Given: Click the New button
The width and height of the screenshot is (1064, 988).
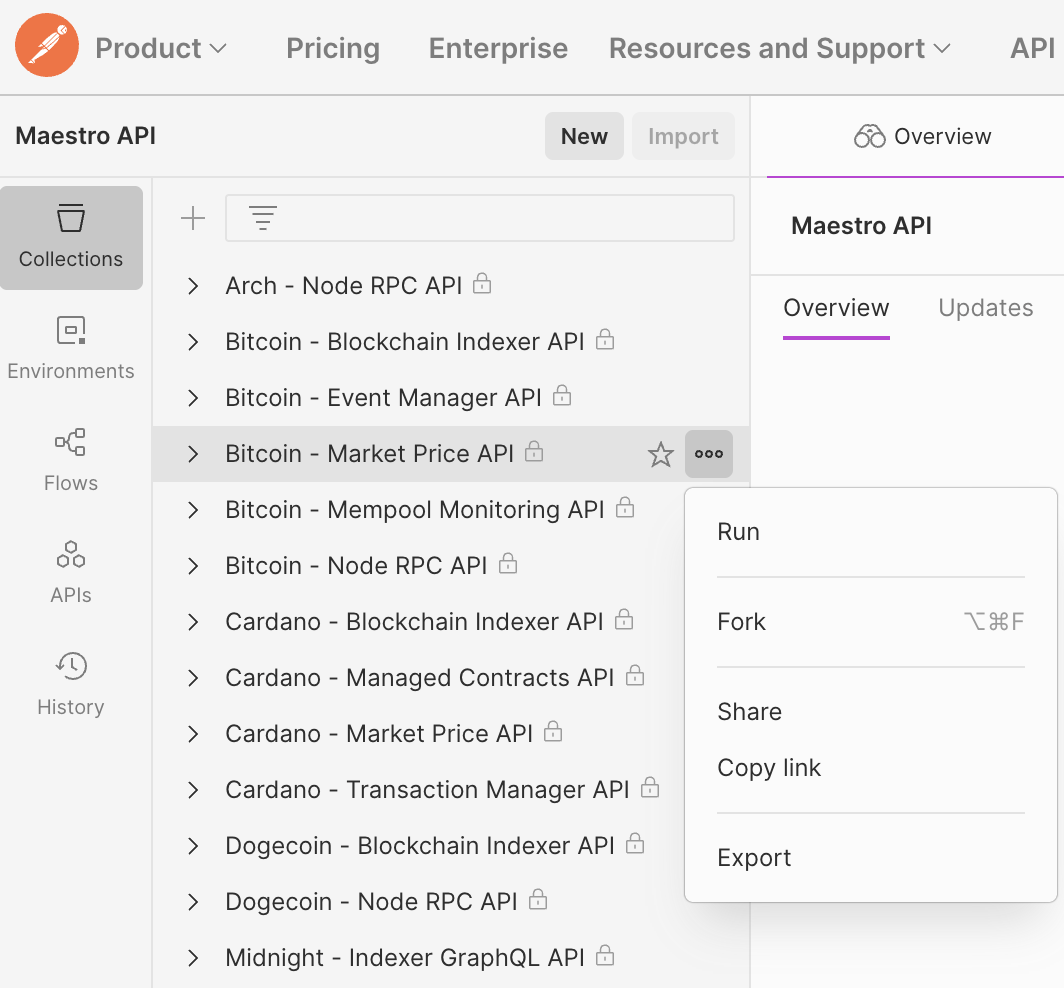Looking at the screenshot, I should pyautogui.click(x=584, y=136).
